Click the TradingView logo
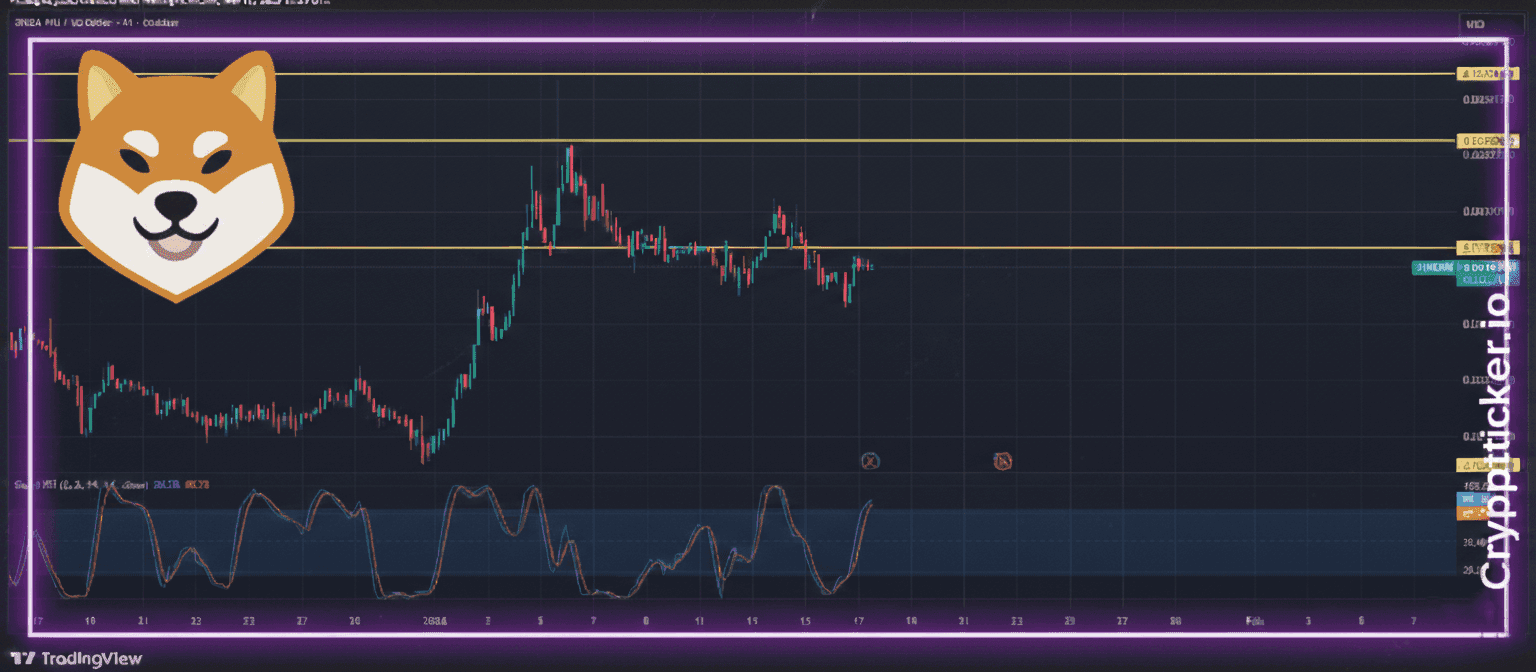This screenshot has height=672, width=1536. (82, 659)
